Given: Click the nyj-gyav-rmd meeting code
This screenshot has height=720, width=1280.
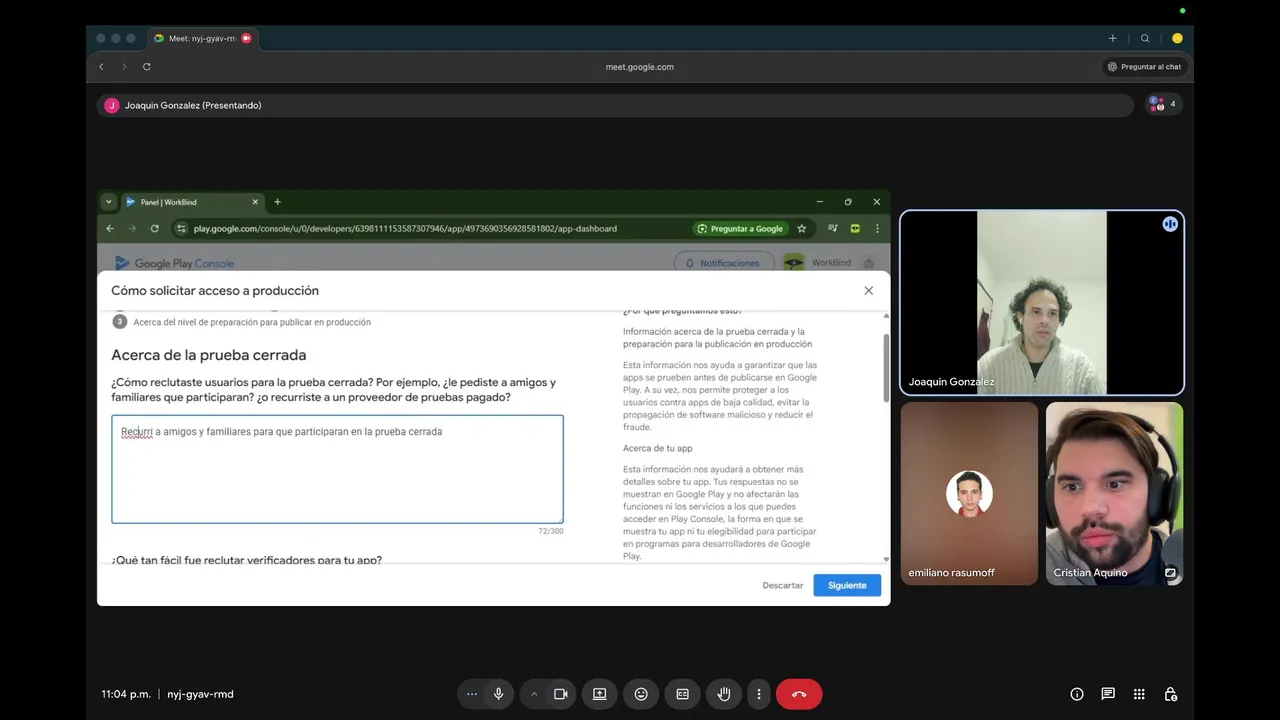Looking at the screenshot, I should click(x=200, y=694).
